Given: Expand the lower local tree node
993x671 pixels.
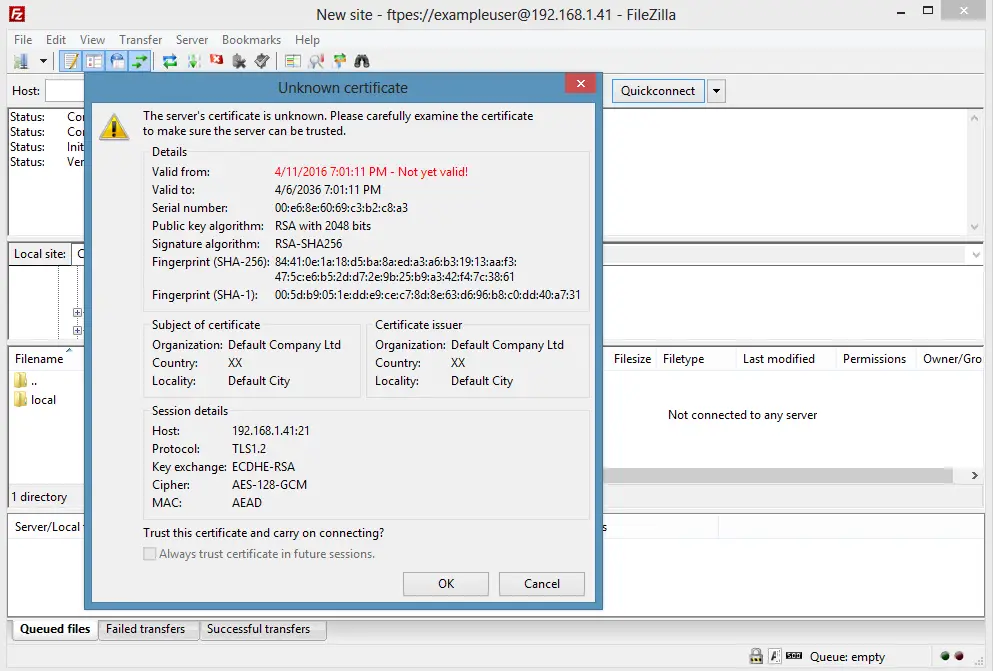Looking at the screenshot, I should [77, 330].
